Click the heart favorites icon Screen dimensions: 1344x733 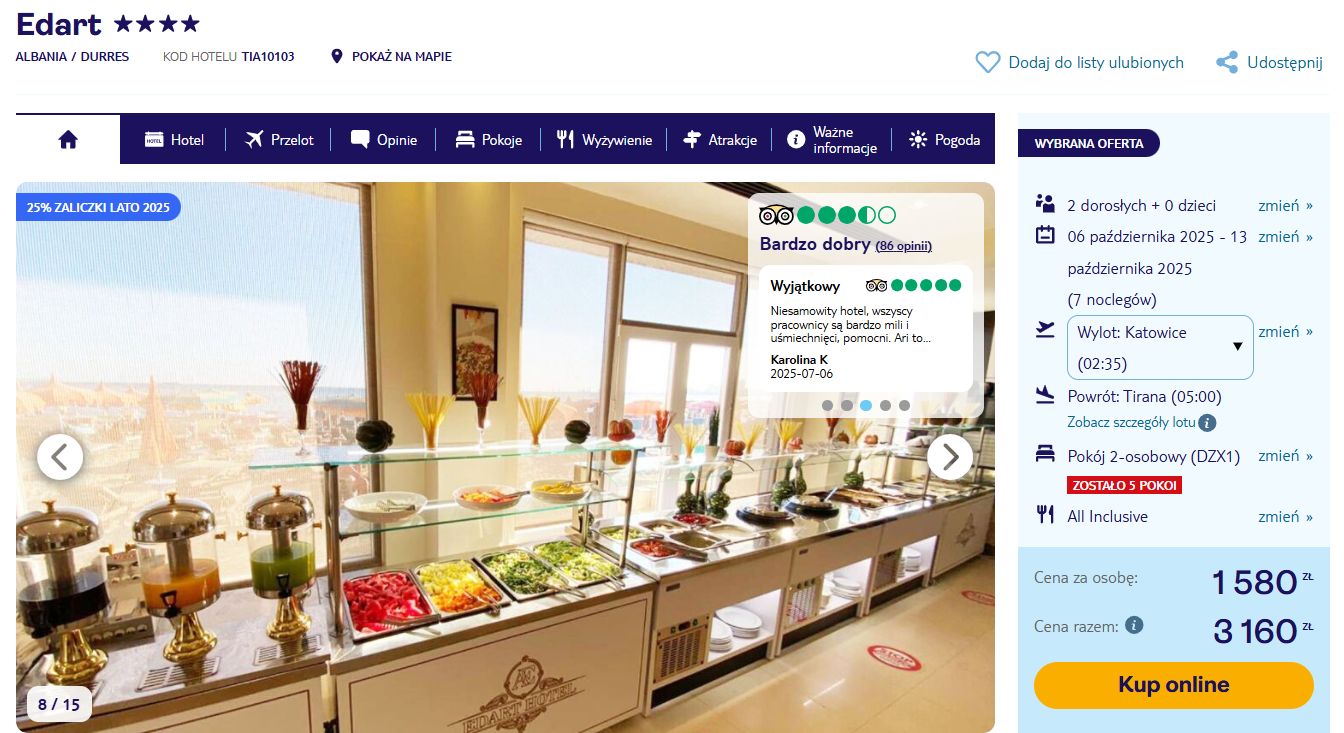click(x=987, y=63)
